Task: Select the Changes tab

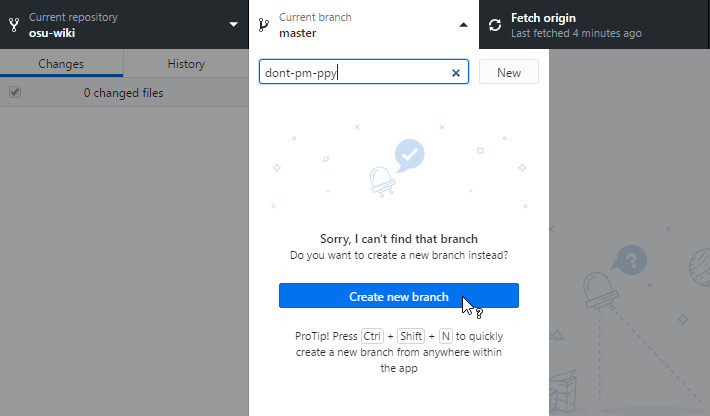Action: (61, 63)
